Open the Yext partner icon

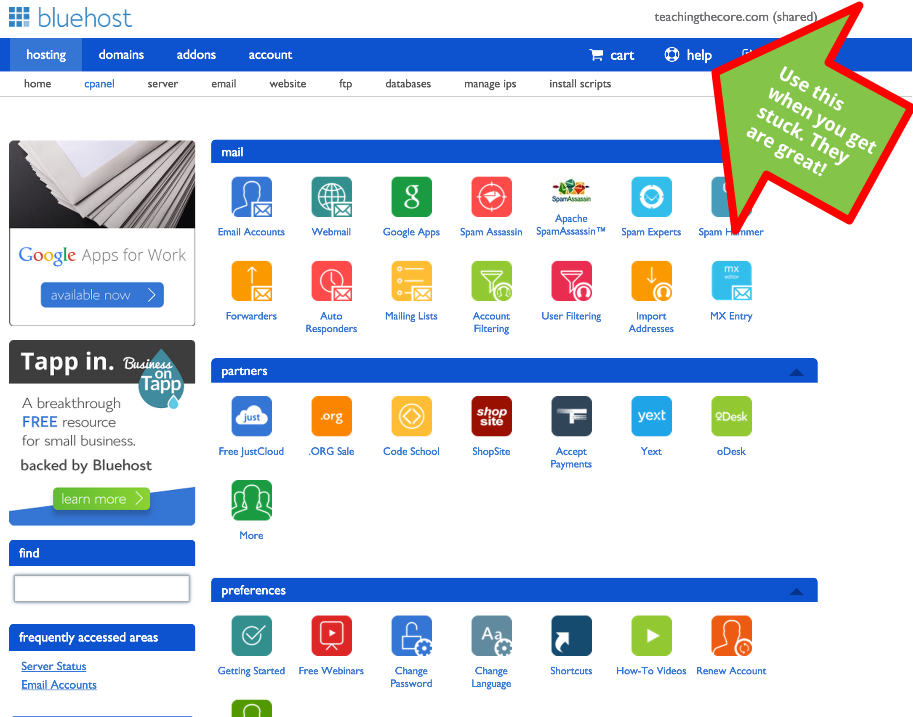(651, 416)
